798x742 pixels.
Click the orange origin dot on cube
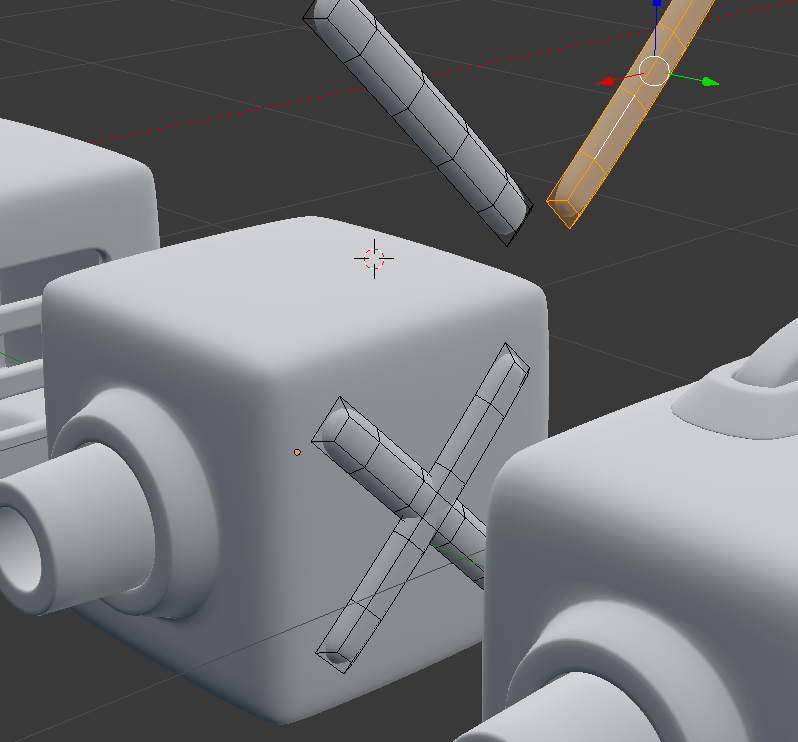(x=297, y=452)
